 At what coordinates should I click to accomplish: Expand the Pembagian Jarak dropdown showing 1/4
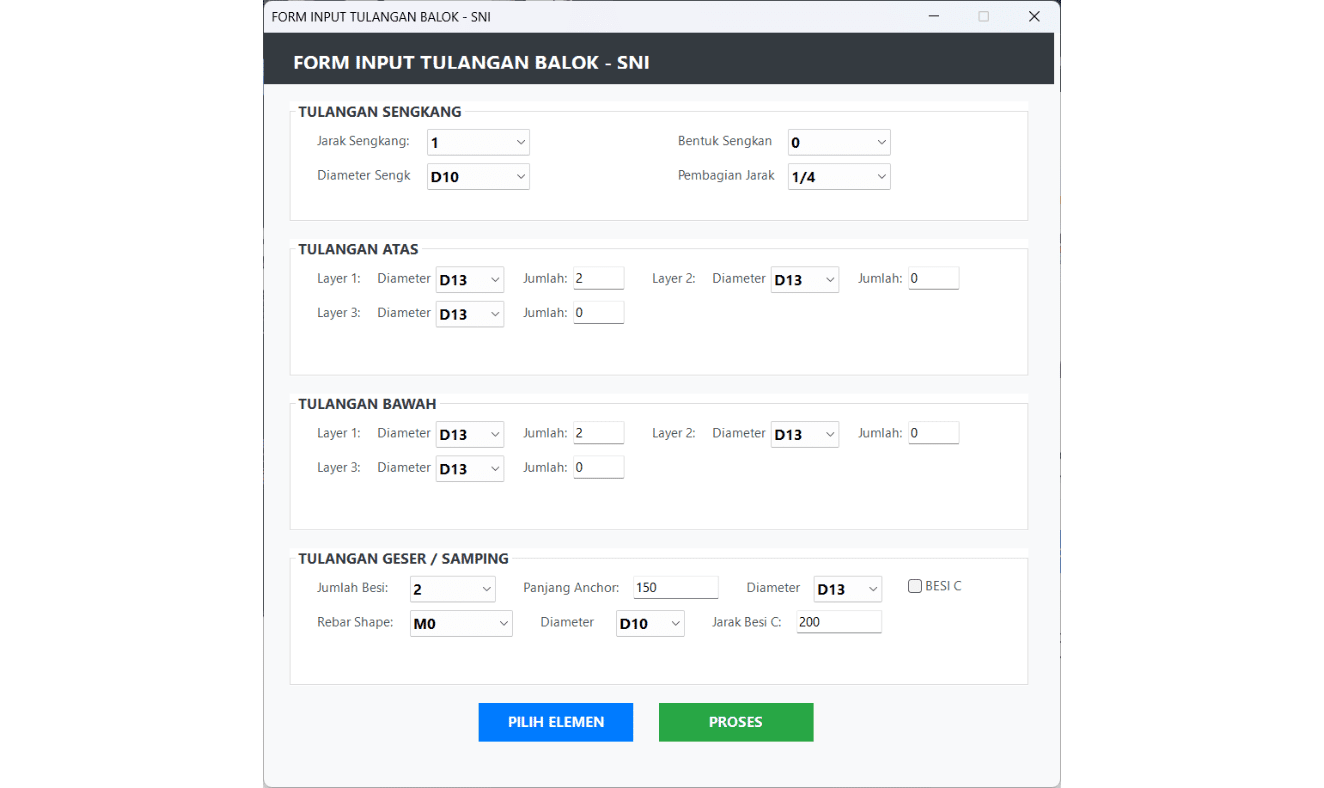(839, 177)
